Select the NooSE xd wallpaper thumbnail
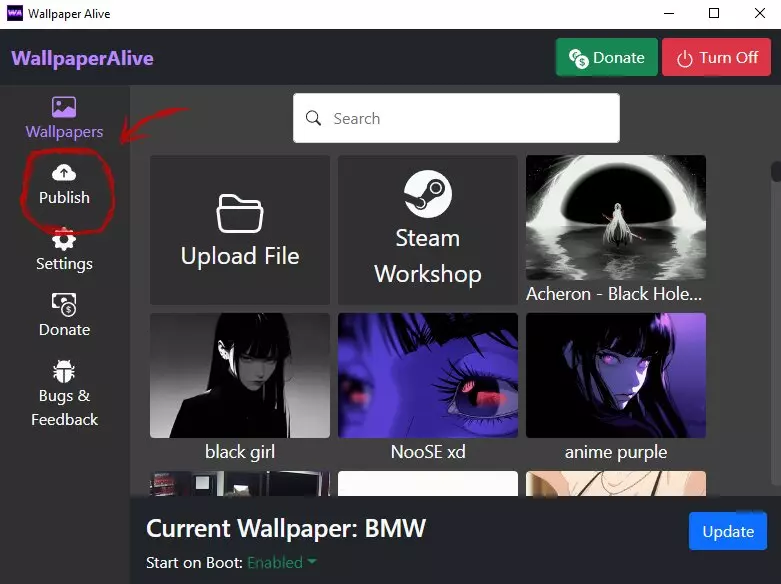781x584 pixels. pos(428,375)
